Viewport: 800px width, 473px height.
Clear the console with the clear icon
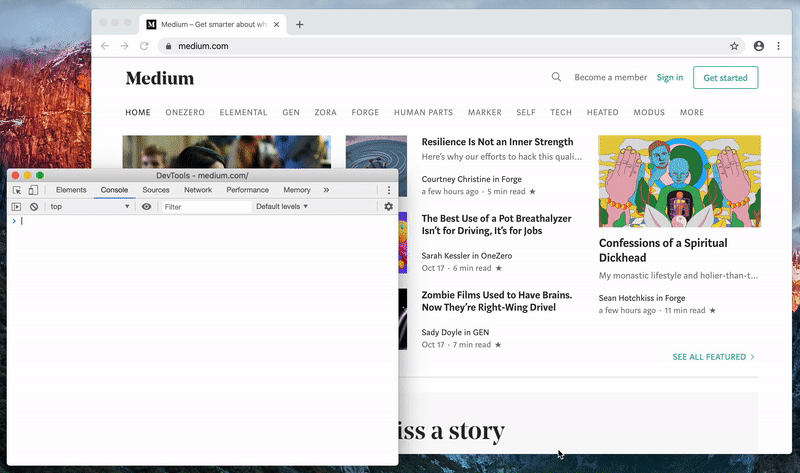(x=34, y=207)
